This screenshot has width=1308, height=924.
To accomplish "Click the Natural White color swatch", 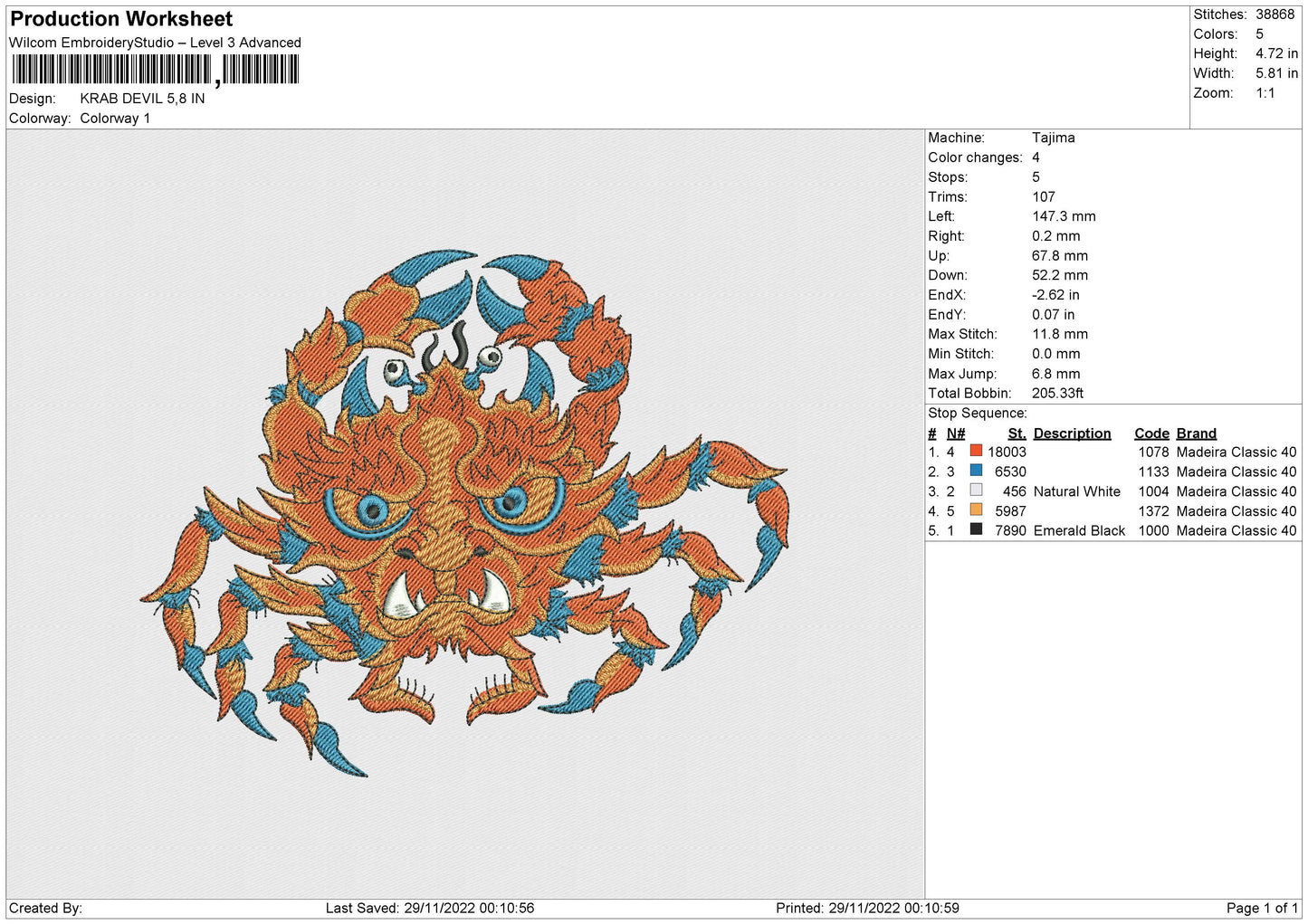I will [x=976, y=491].
